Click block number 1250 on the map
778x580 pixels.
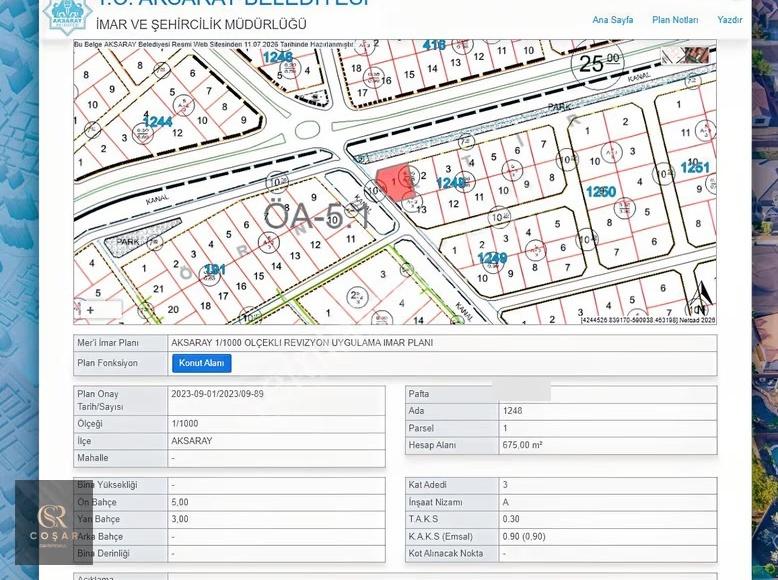[x=601, y=192]
